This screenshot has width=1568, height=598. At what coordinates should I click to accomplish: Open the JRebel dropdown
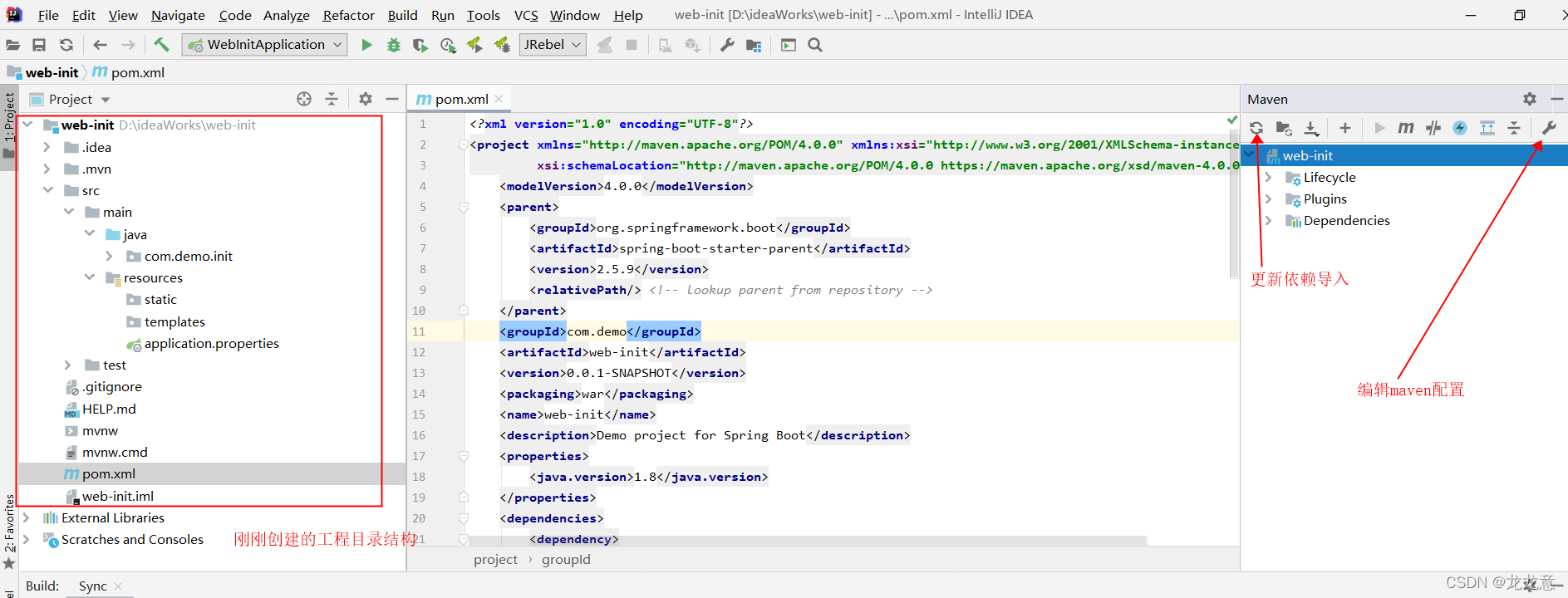[553, 45]
